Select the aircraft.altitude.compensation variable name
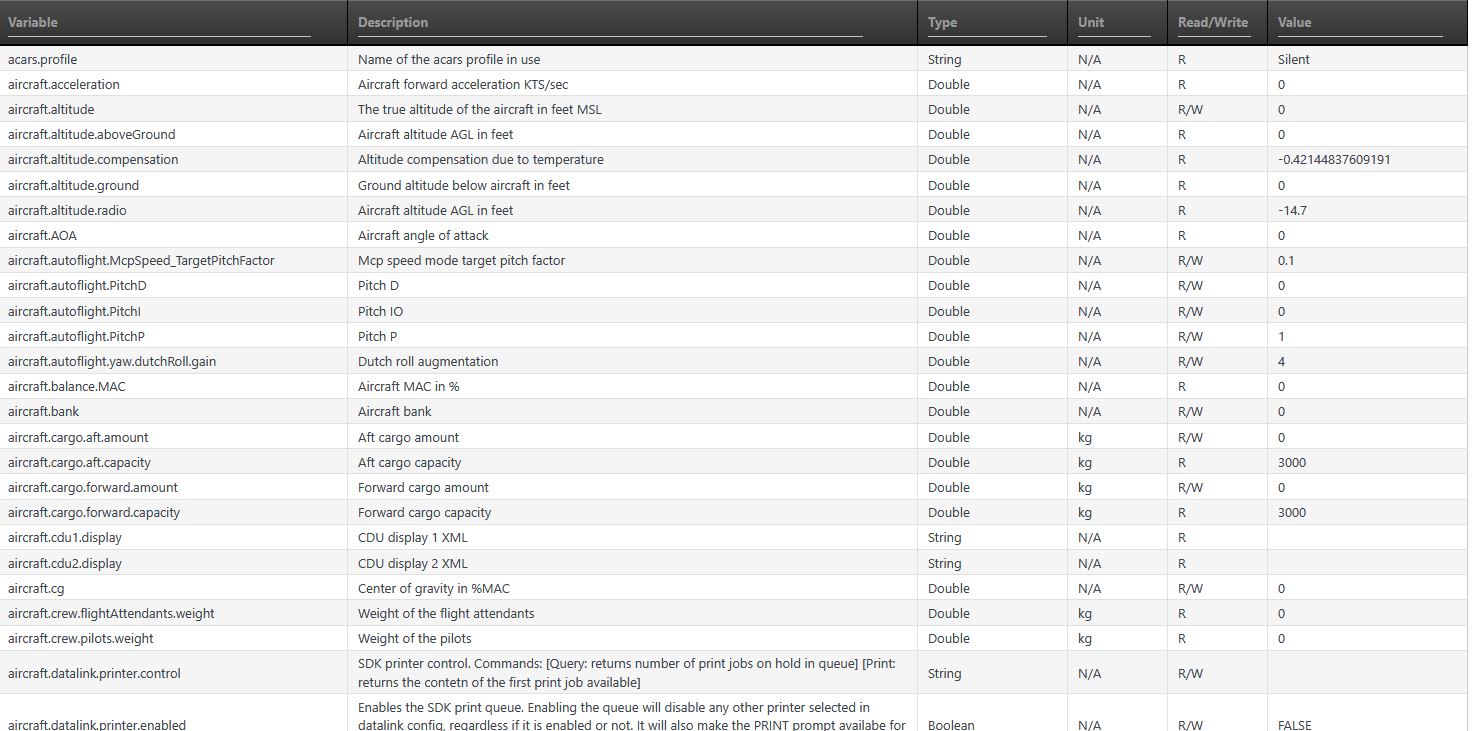Image resolution: width=1473 pixels, height=731 pixels. (x=93, y=160)
